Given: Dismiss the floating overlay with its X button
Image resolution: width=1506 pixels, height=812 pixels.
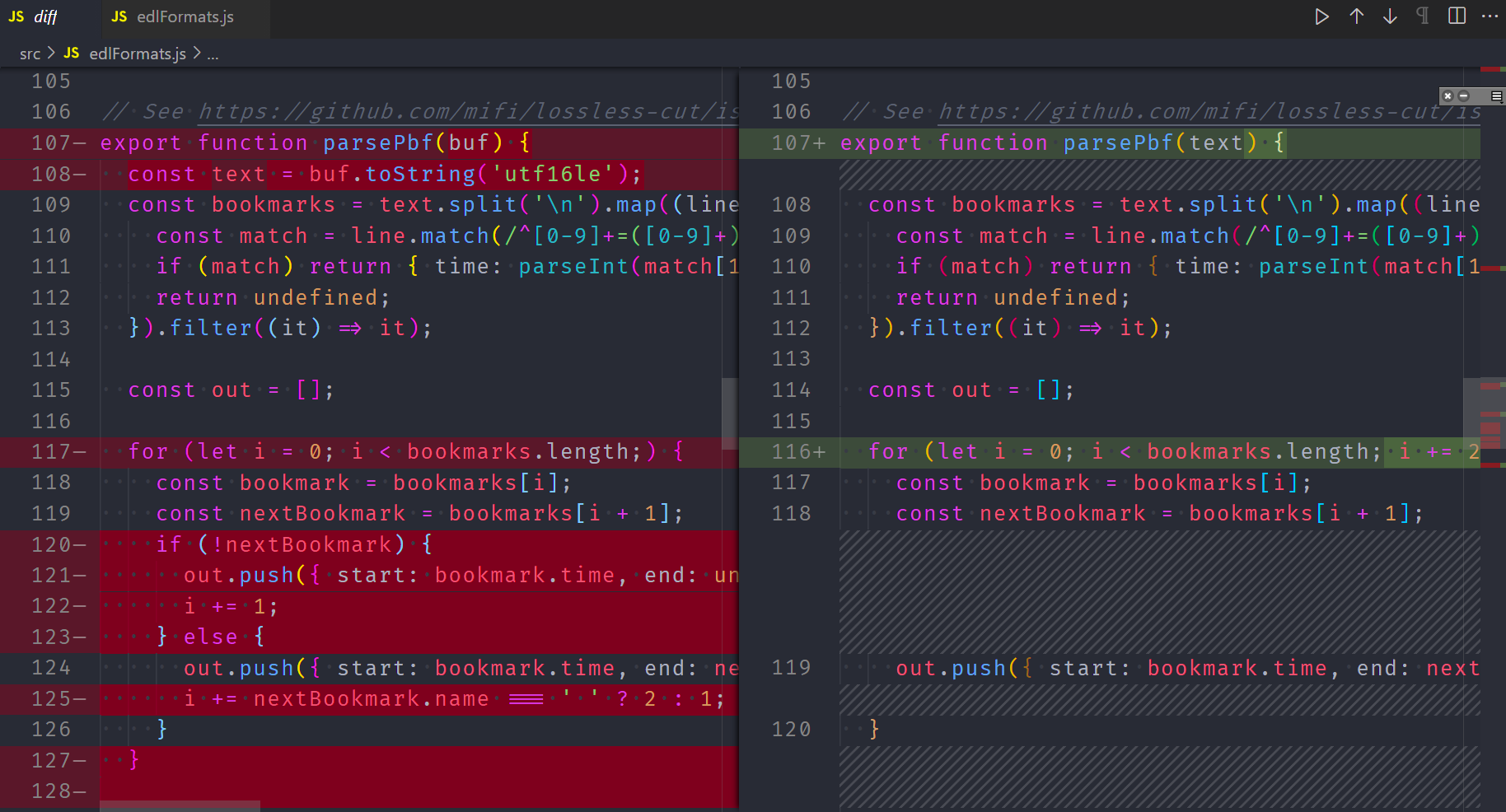Looking at the screenshot, I should [1448, 96].
